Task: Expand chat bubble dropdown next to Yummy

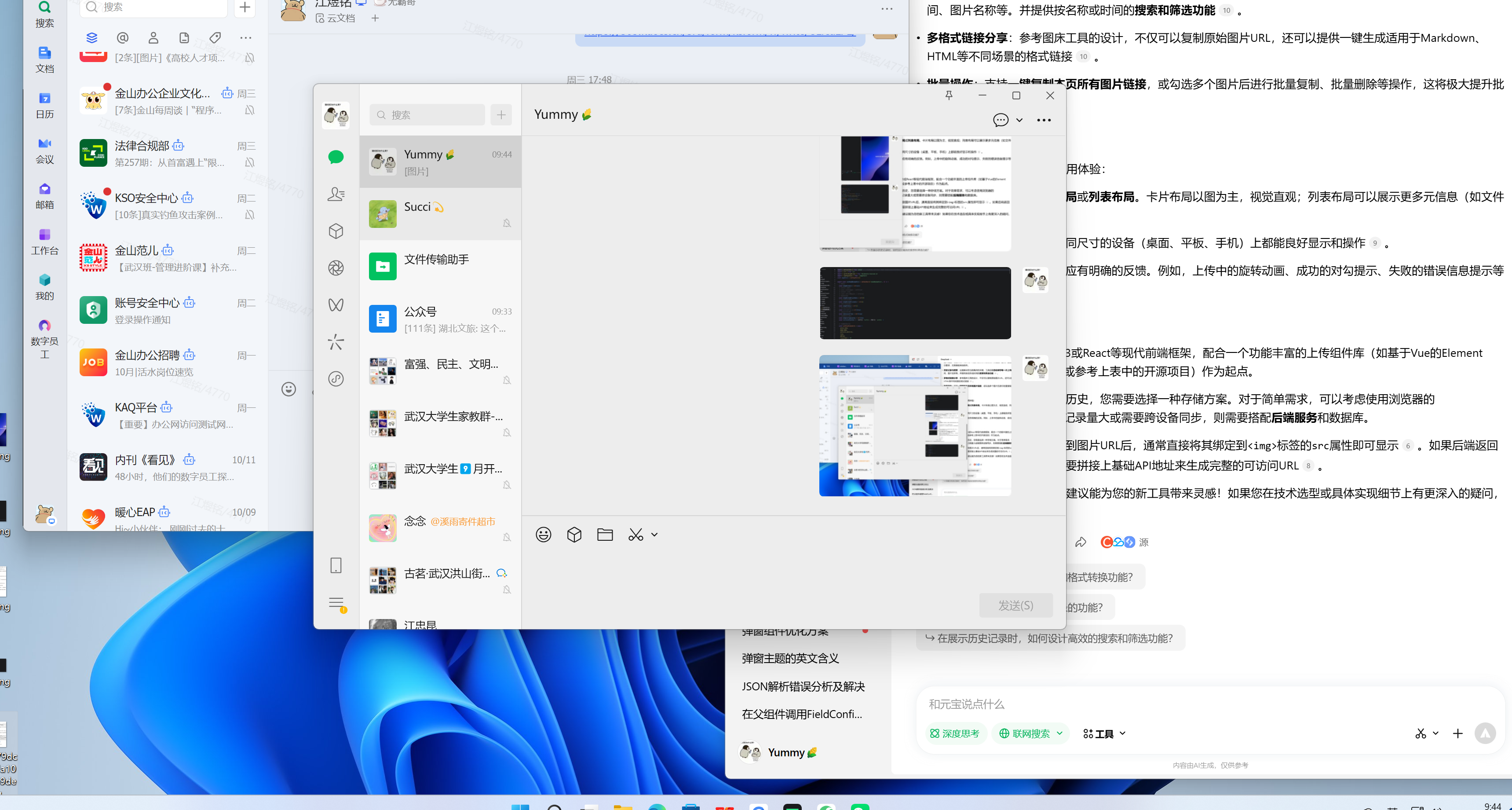Action: [1019, 121]
